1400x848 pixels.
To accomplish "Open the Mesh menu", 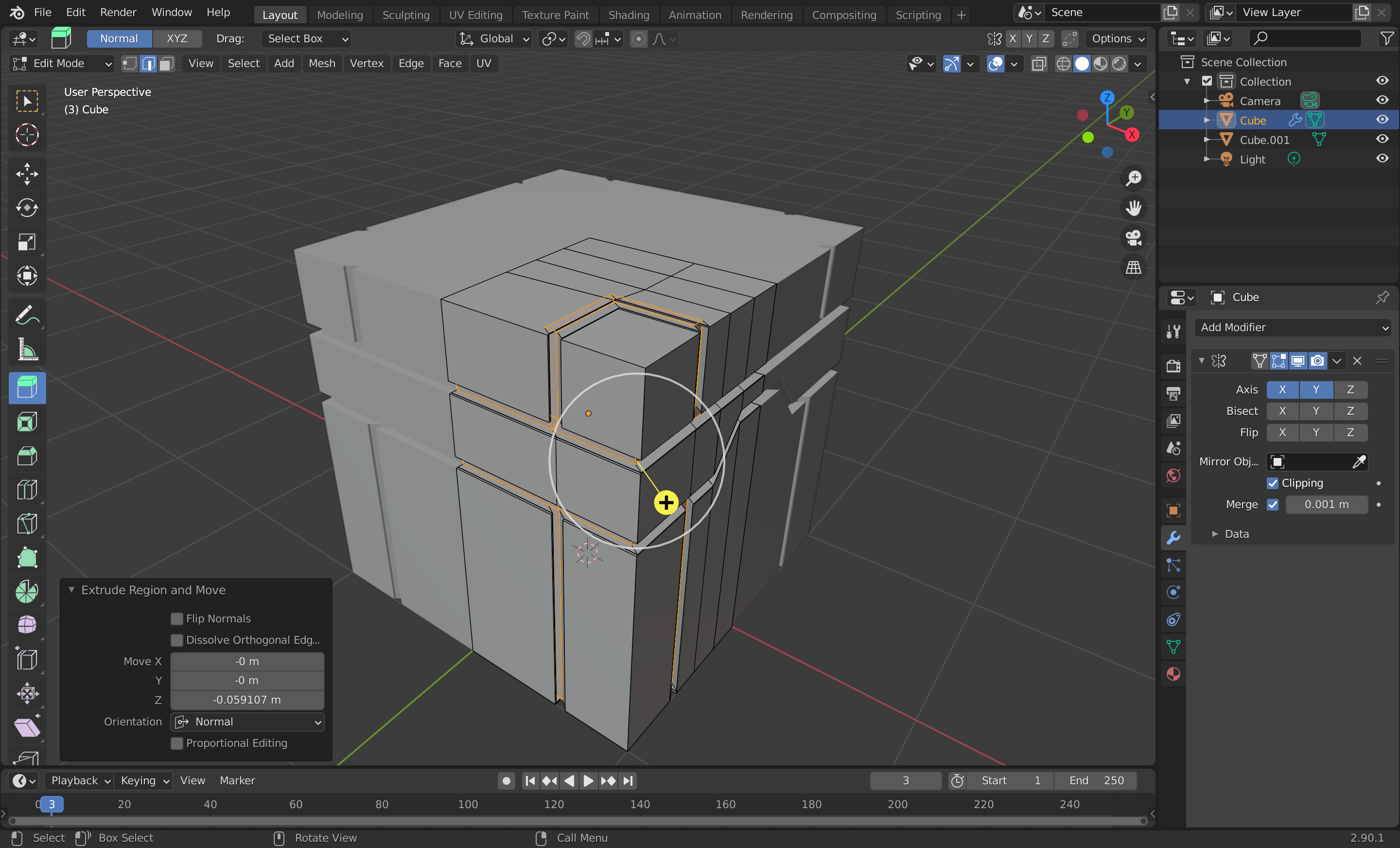I will point(322,63).
